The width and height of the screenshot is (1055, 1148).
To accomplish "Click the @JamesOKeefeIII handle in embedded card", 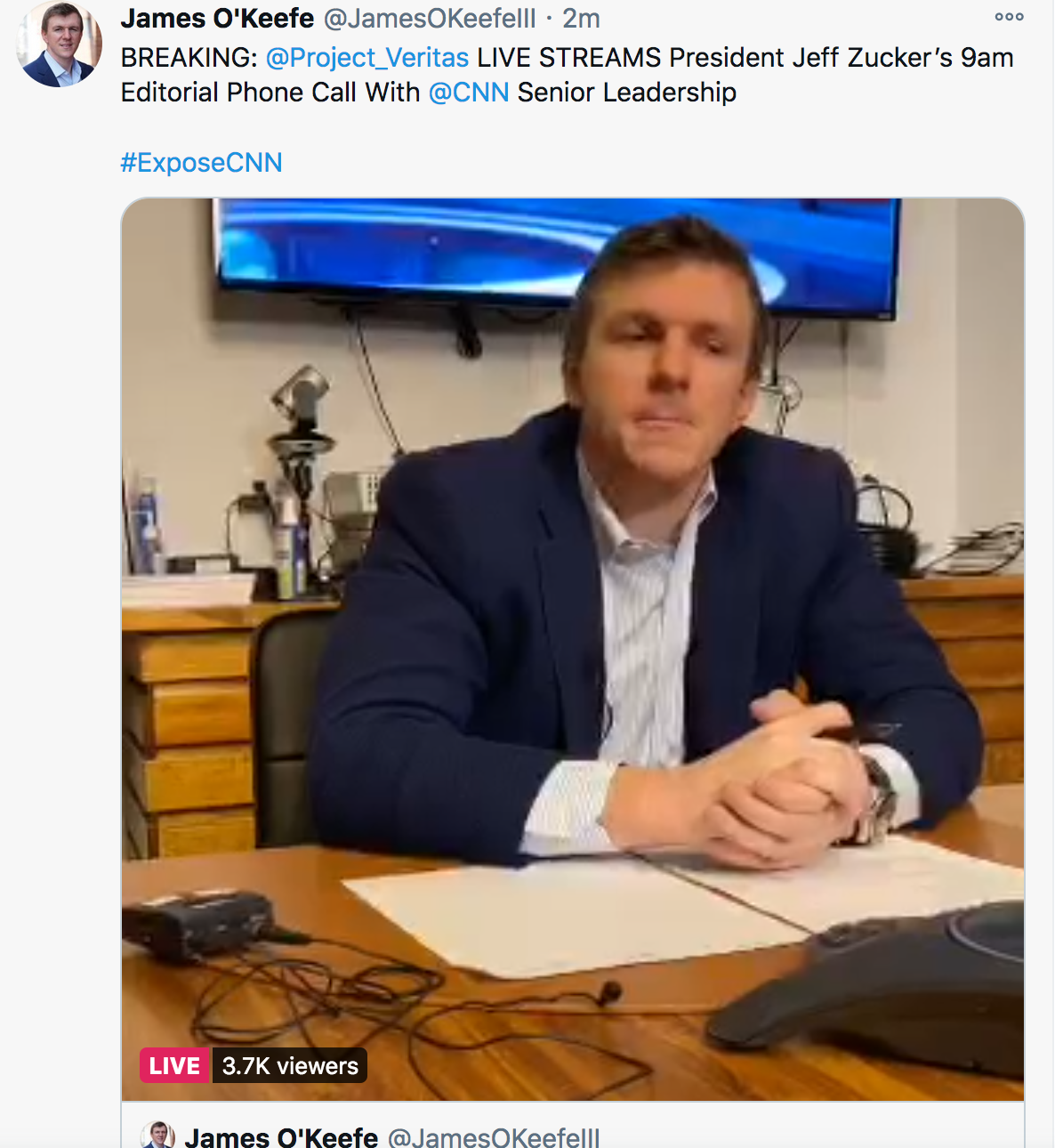I will coord(494,1137).
